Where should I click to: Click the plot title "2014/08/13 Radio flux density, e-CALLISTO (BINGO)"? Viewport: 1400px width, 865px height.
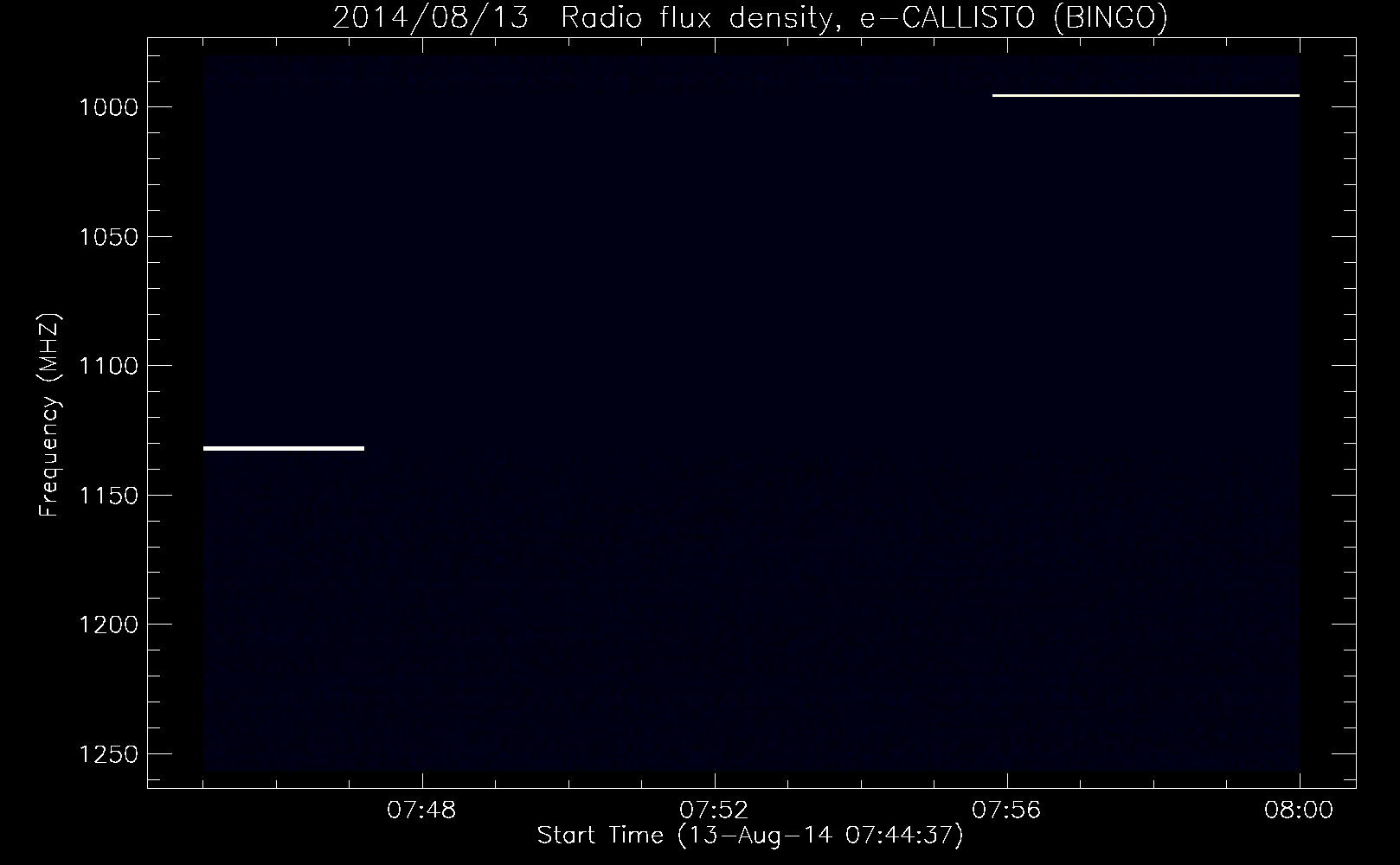(750, 18)
